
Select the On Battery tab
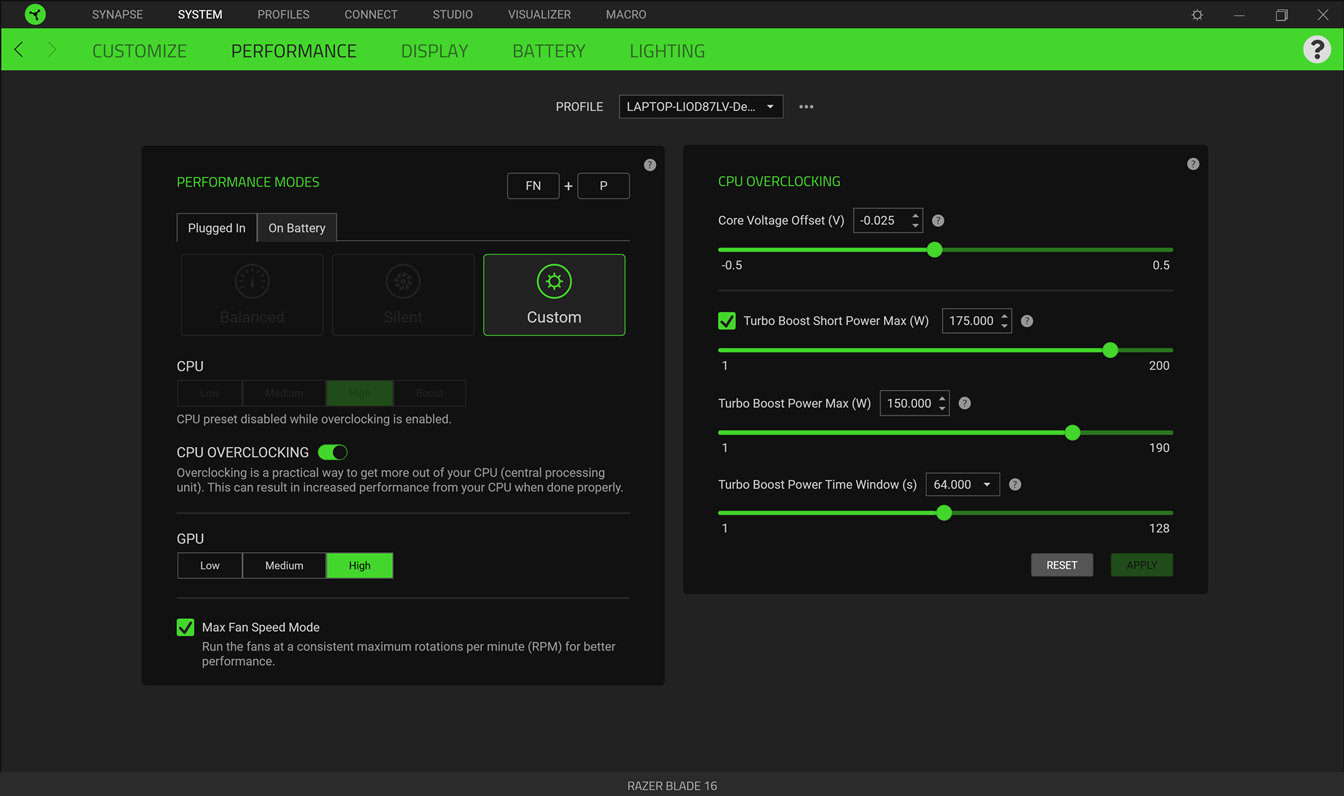click(x=297, y=228)
